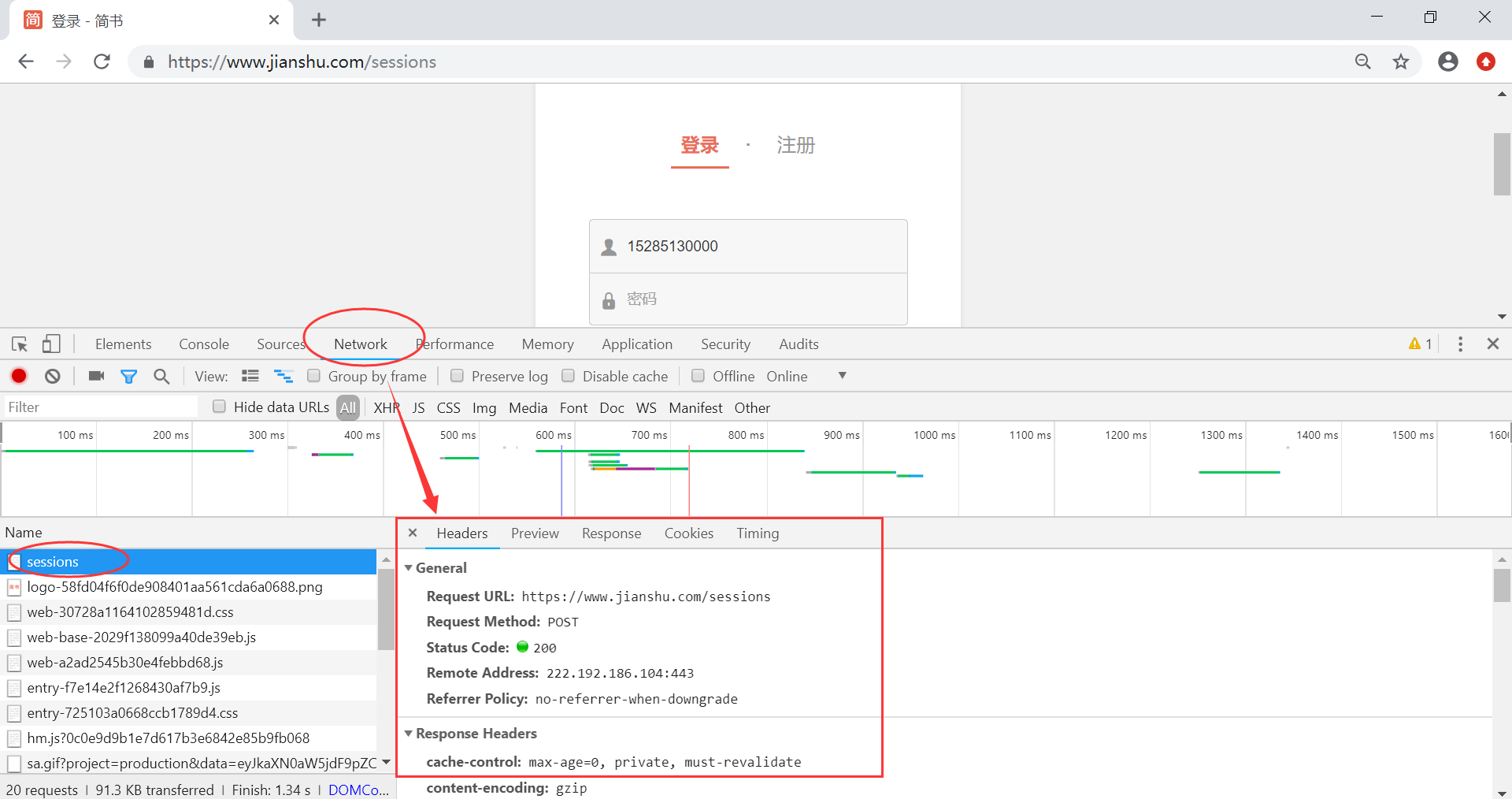
Task: Toggle the network filter funnel icon
Action: pos(129,377)
